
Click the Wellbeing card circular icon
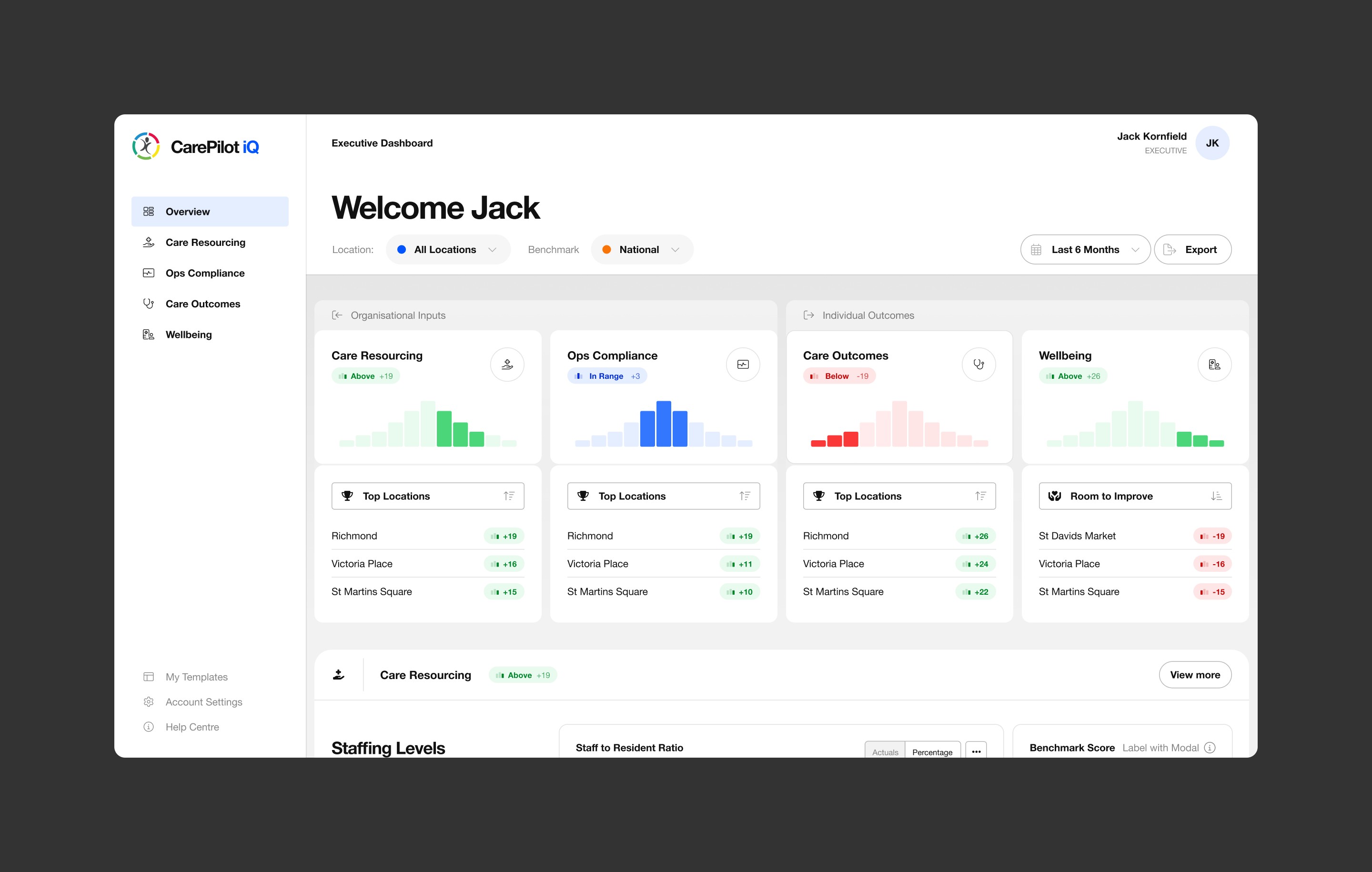[x=1214, y=364]
